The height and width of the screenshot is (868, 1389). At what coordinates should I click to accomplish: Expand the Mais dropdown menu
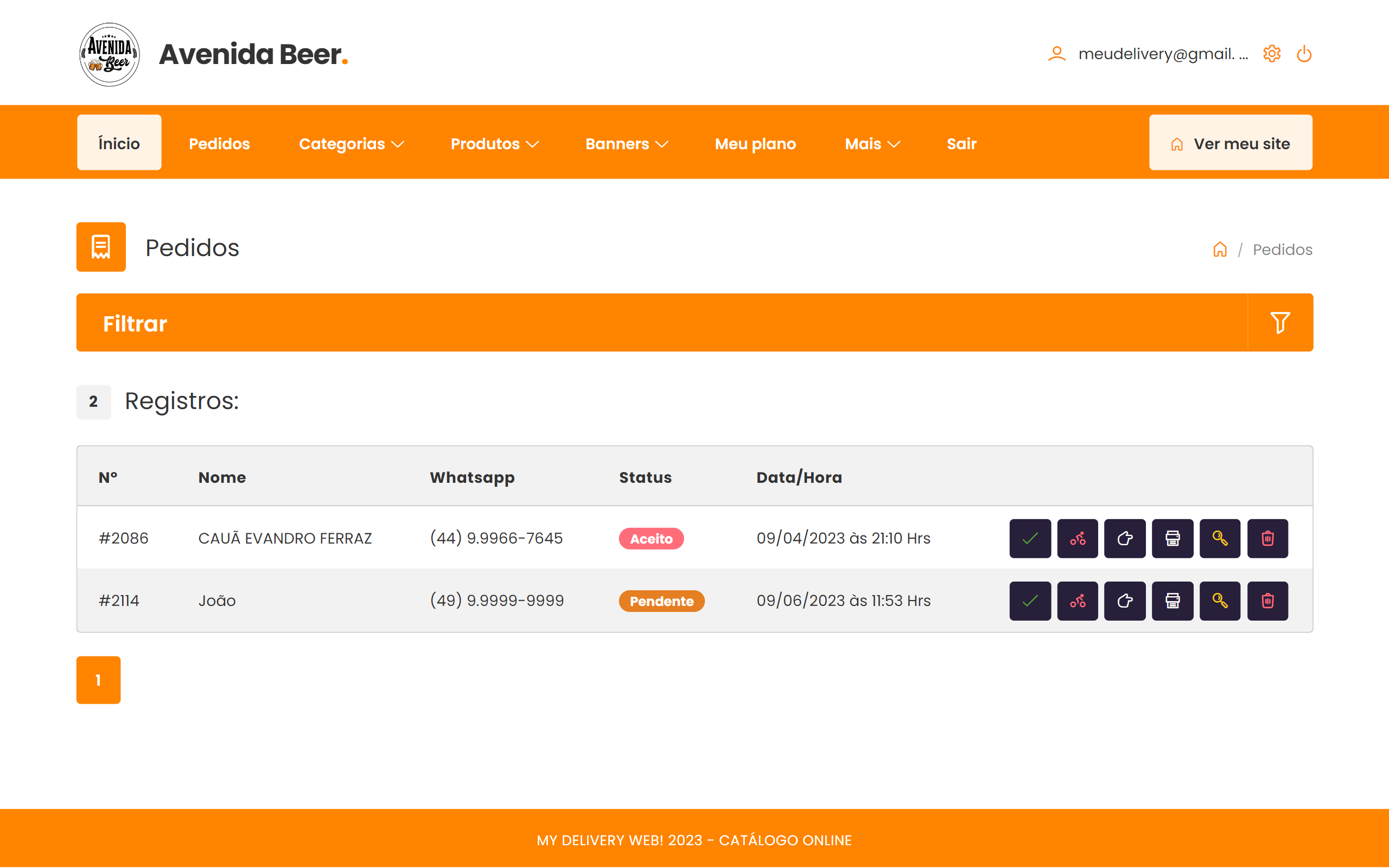click(x=872, y=144)
